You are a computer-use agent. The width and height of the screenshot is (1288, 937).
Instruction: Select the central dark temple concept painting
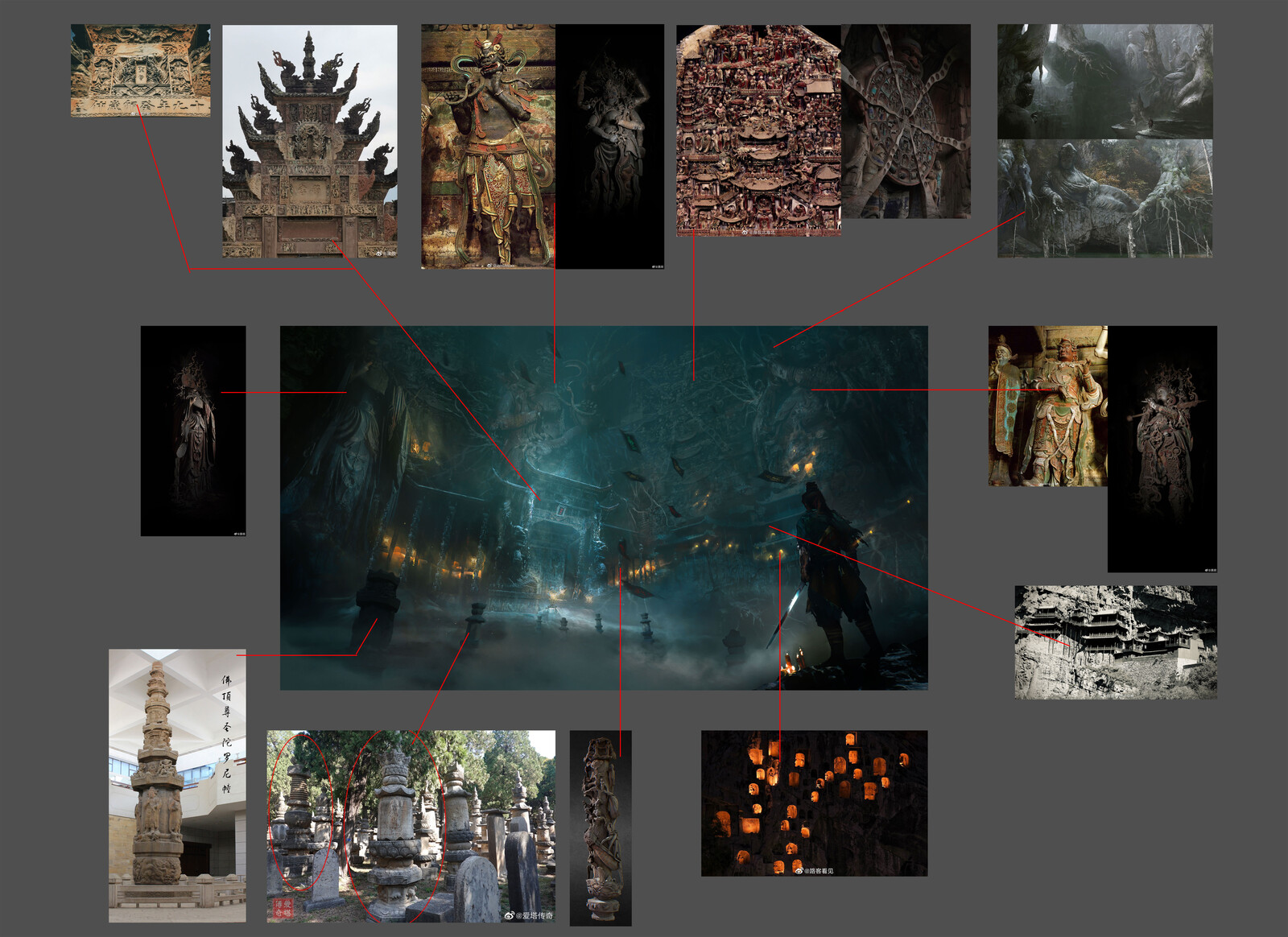[604, 508]
